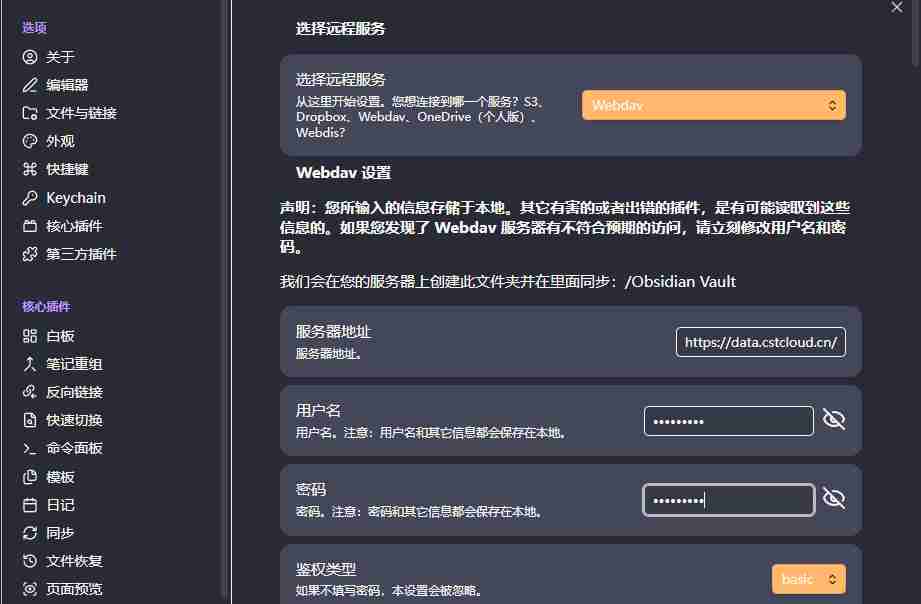Click the 编辑器 pencil icon
This screenshot has height=604, width=921.
pyautogui.click(x=30, y=85)
